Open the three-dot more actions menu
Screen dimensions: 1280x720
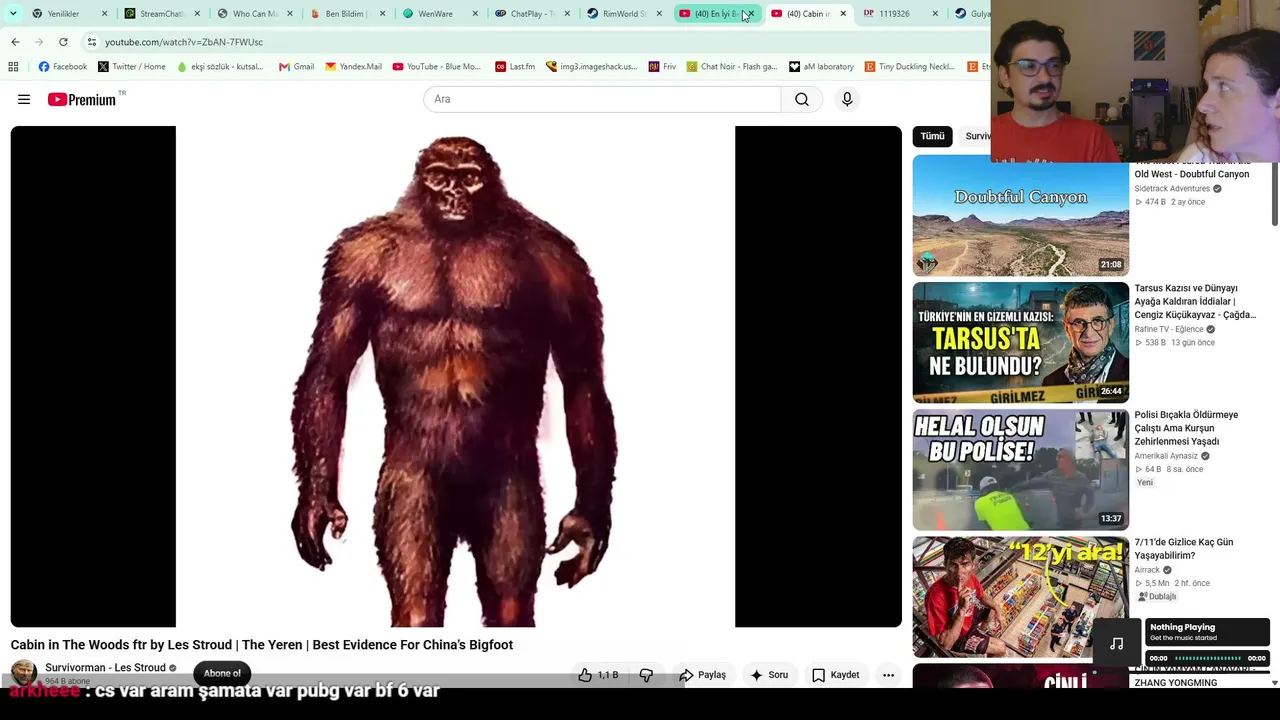[888, 675]
